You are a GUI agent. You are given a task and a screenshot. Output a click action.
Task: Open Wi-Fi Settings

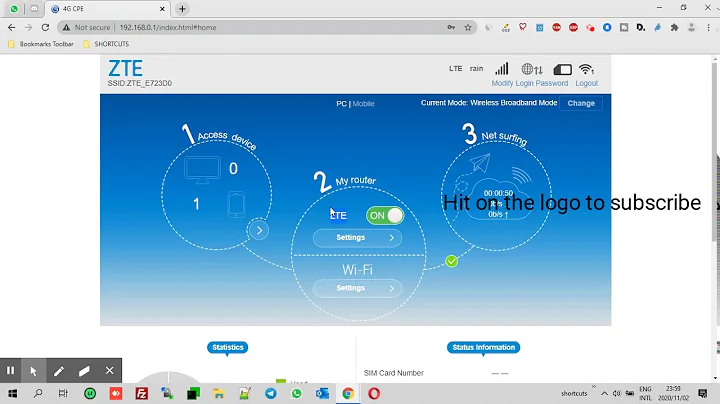[x=357, y=288]
